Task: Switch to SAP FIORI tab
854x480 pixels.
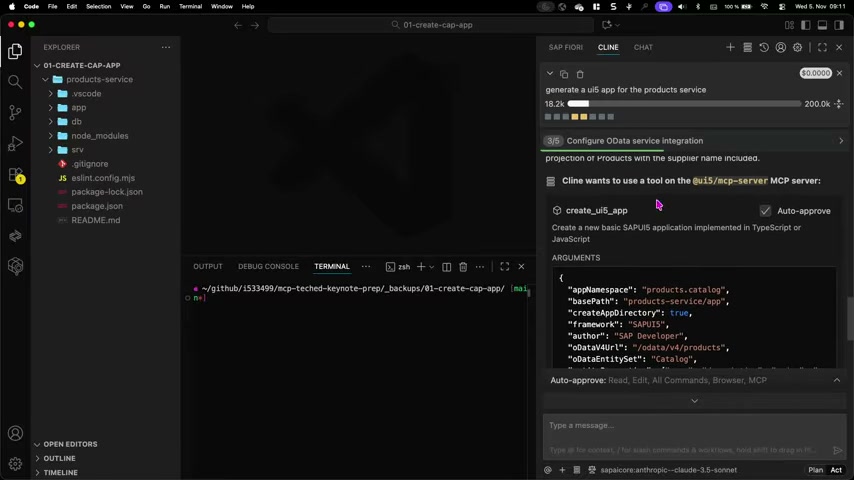Action: pyautogui.click(x=565, y=47)
